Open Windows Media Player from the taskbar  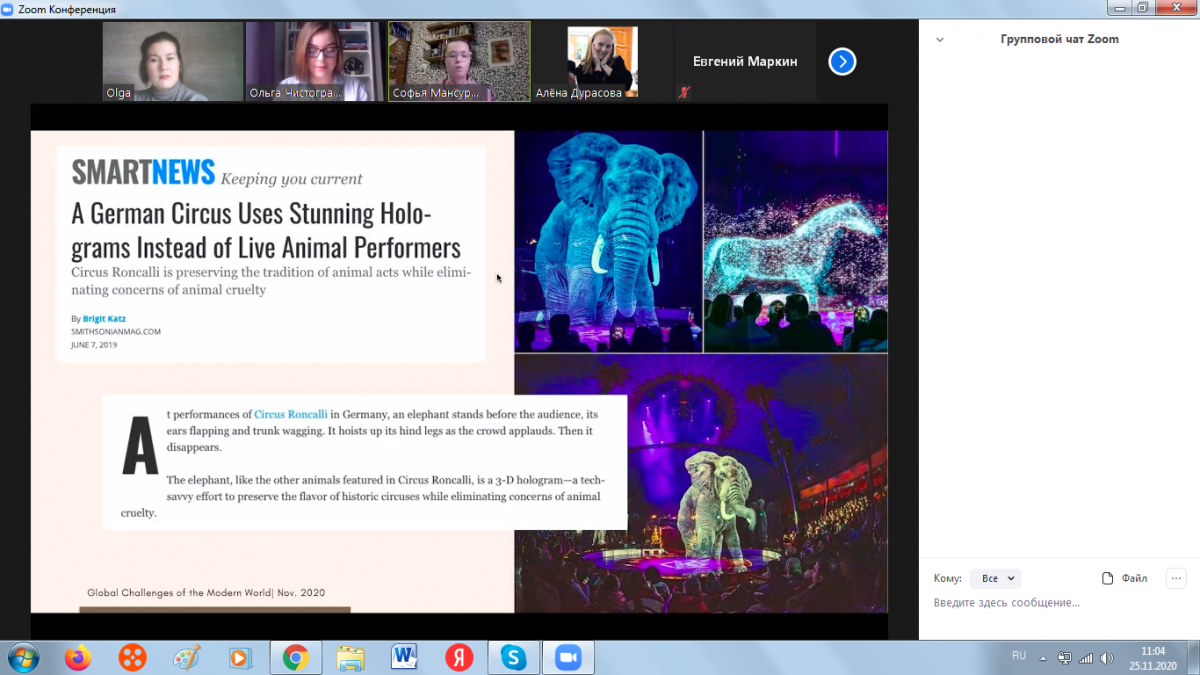pyautogui.click(x=240, y=657)
